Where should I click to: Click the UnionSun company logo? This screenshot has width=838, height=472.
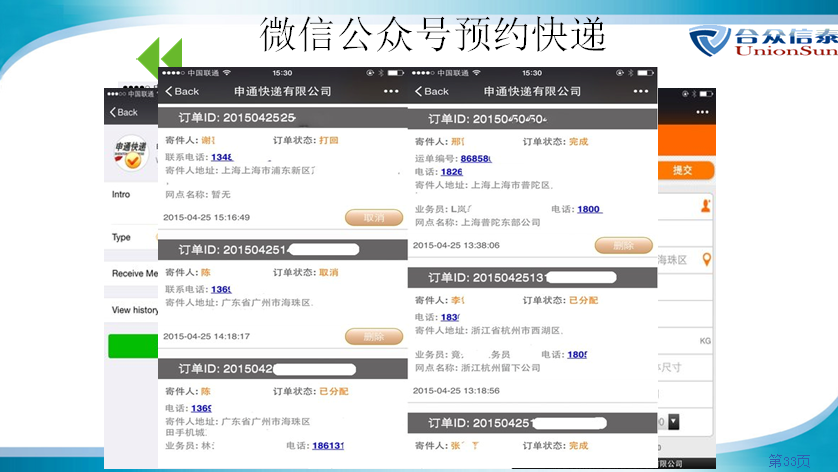point(763,41)
